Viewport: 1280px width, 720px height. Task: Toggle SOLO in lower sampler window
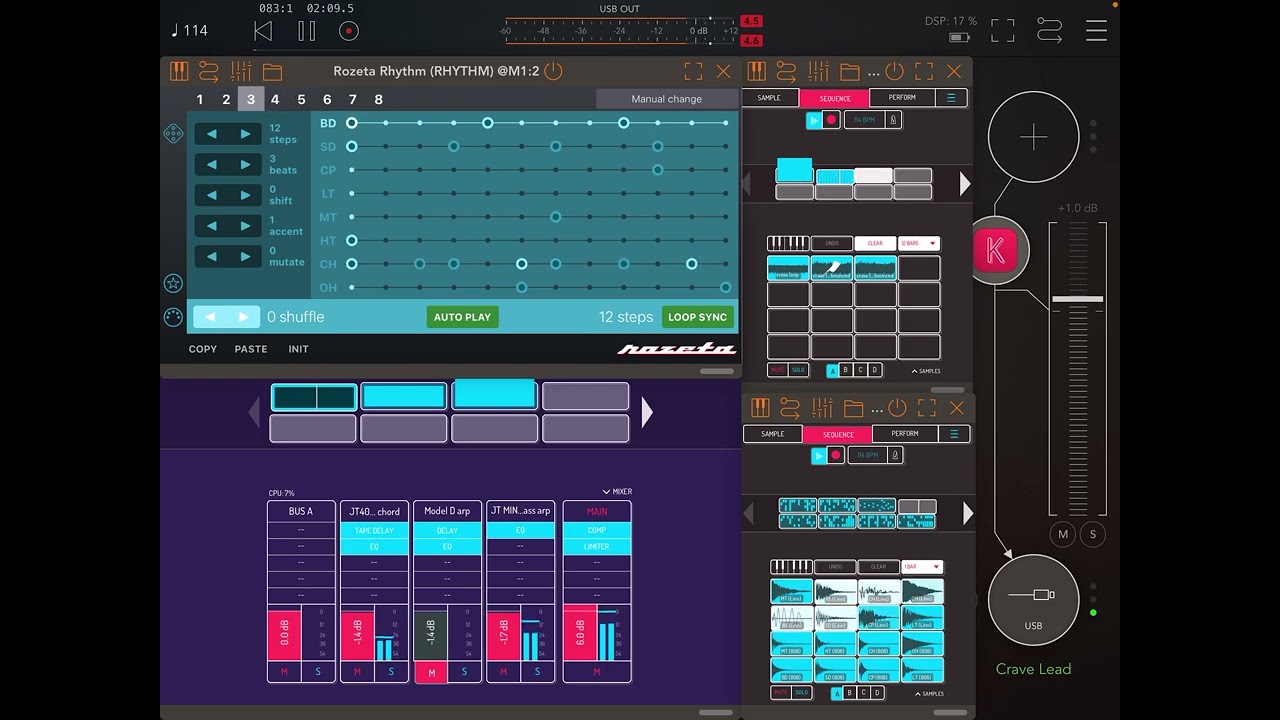pos(801,692)
